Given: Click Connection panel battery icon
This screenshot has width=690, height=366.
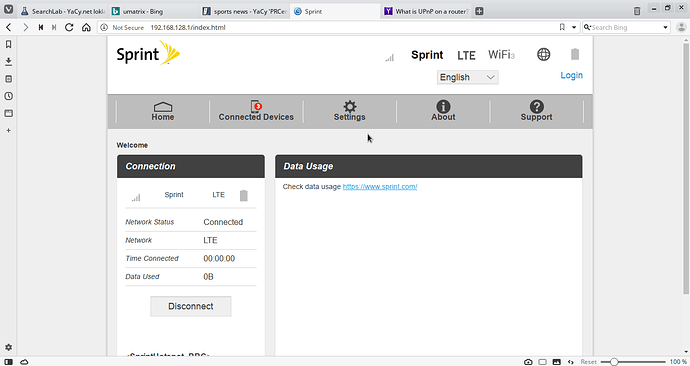Looking at the screenshot, I should tap(243, 195).
